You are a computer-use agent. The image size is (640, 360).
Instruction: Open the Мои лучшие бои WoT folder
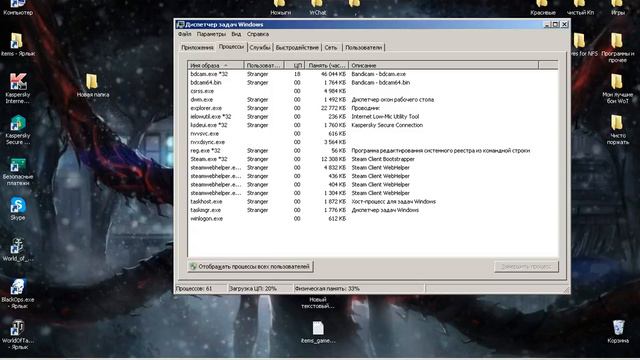tap(617, 82)
